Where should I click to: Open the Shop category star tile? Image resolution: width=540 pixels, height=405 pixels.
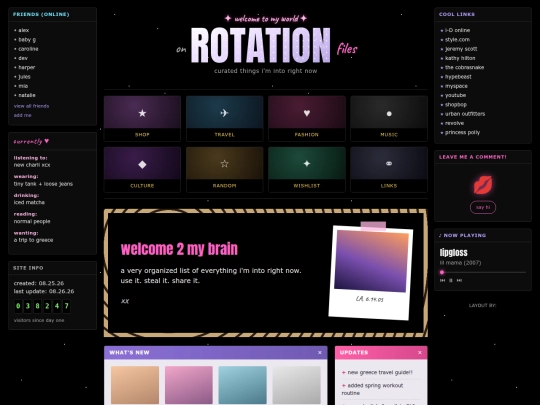142,119
